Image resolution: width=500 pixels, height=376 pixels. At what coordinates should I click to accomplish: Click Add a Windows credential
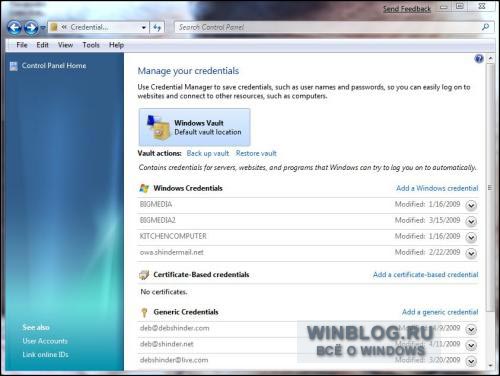(x=437, y=188)
